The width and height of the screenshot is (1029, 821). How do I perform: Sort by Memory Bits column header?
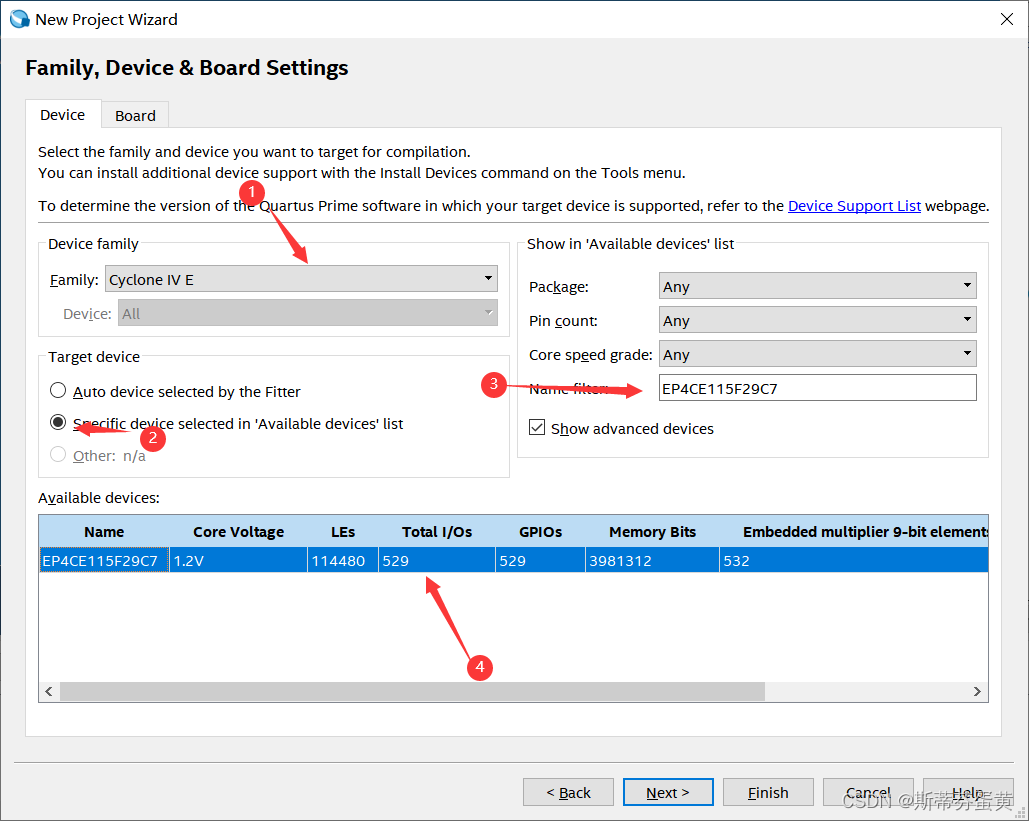click(652, 532)
